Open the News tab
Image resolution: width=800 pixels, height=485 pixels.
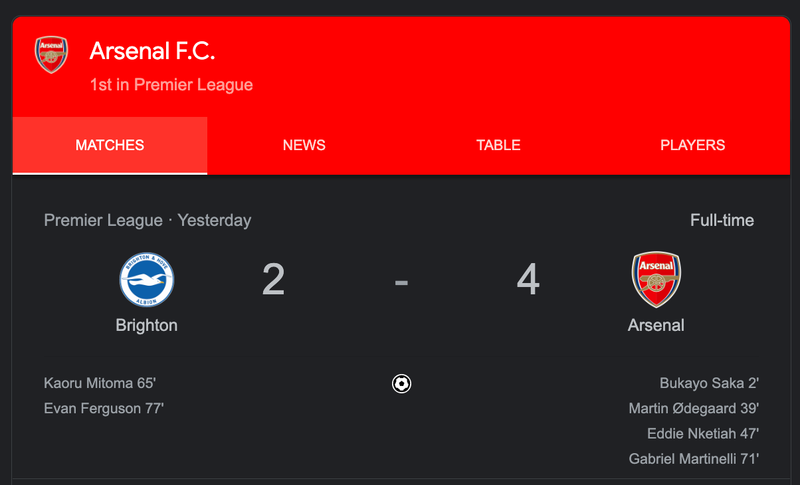[304, 145]
